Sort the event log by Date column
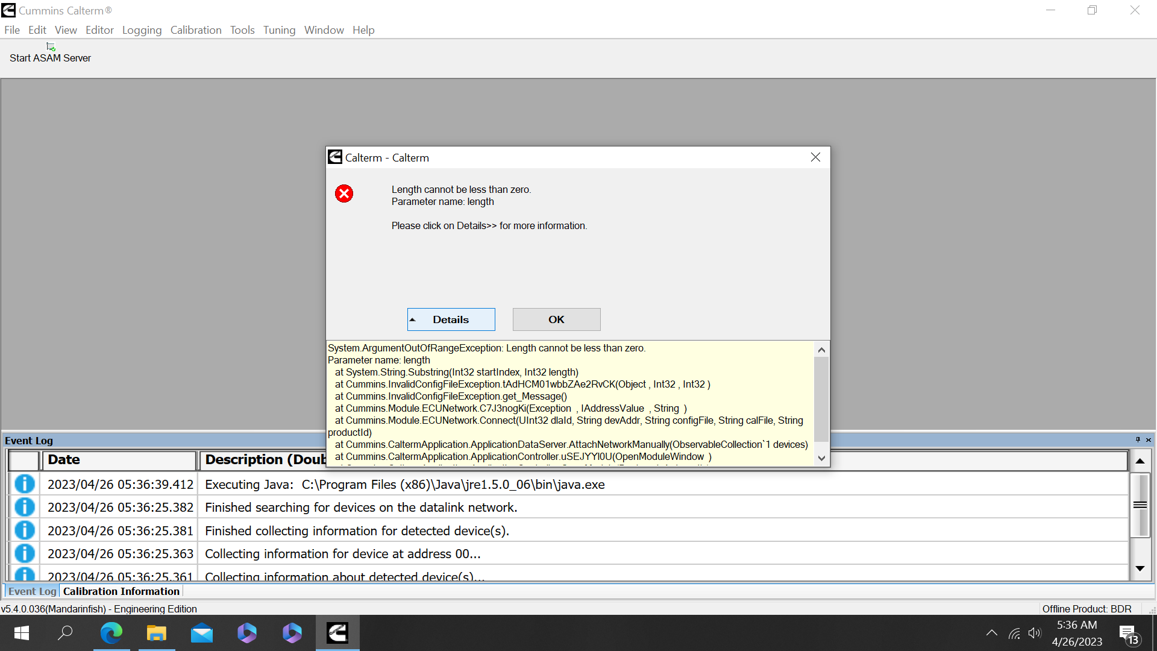This screenshot has width=1157, height=651. pos(120,460)
